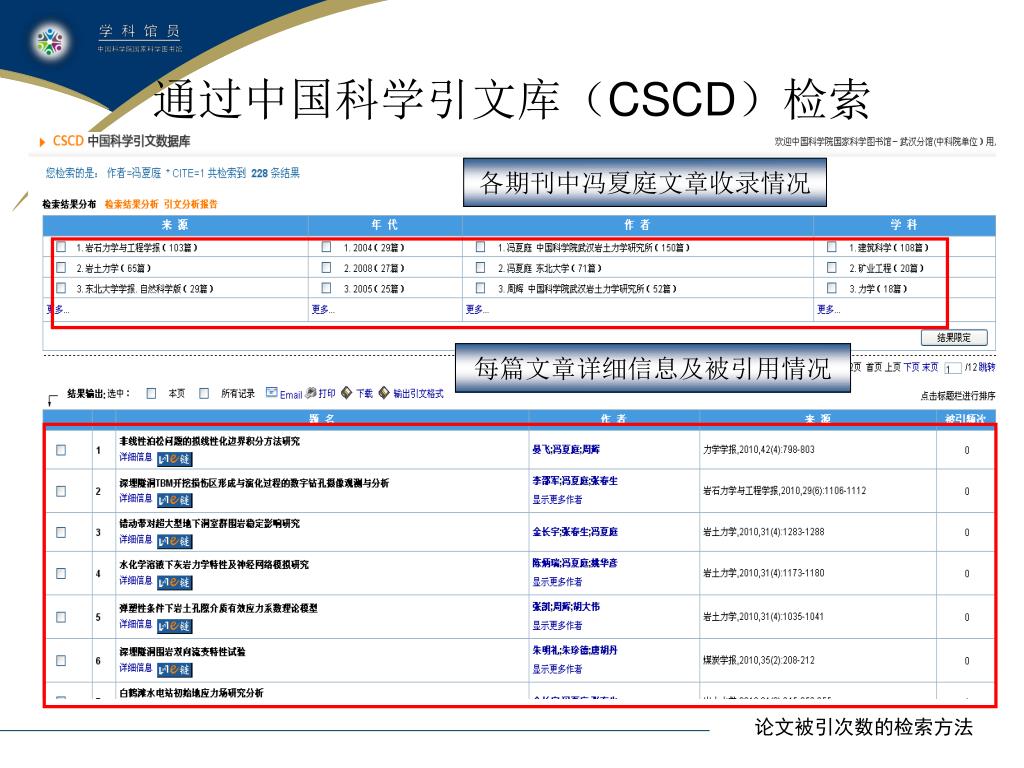The width and height of the screenshot is (1024, 768).
Task: Switch to 检索结果分析 tab
Action: [x=131, y=204]
